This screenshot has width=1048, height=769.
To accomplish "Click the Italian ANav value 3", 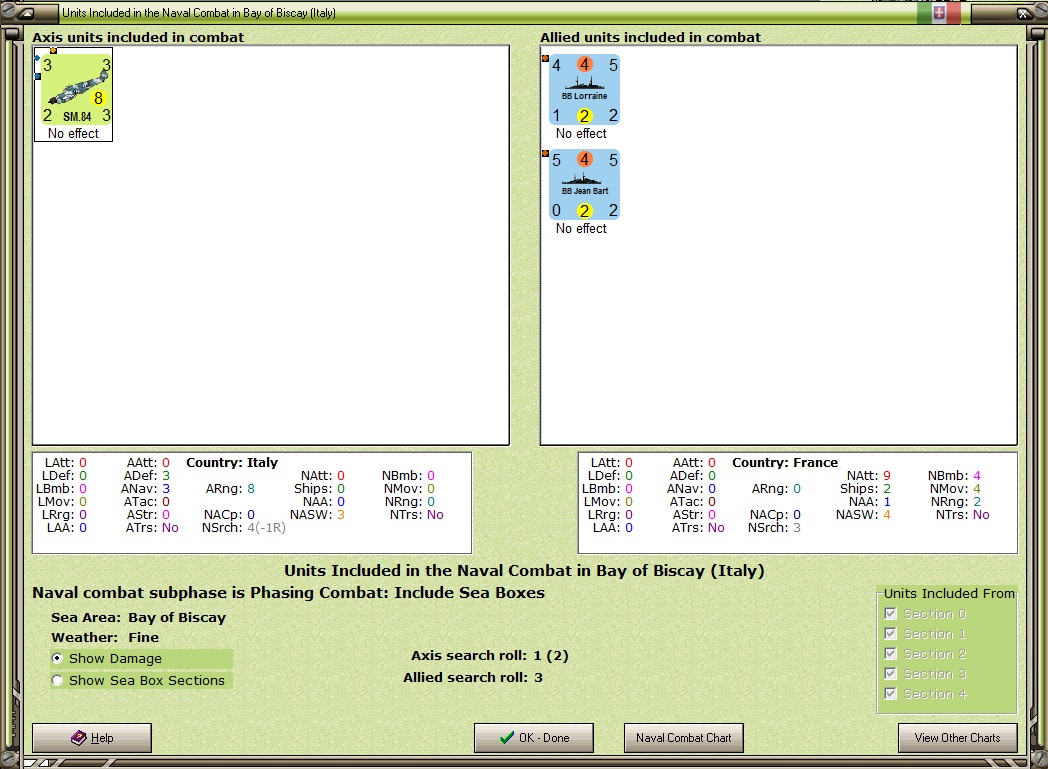I will [x=166, y=488].
